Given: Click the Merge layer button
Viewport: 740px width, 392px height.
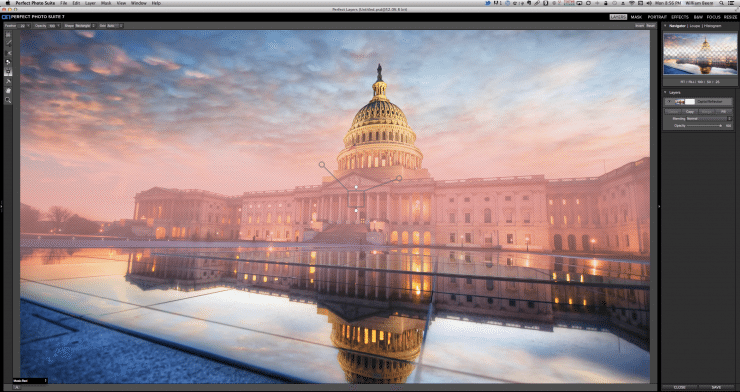Looking at the screenshot, I should pyautogui.click(x=706, y=112).
